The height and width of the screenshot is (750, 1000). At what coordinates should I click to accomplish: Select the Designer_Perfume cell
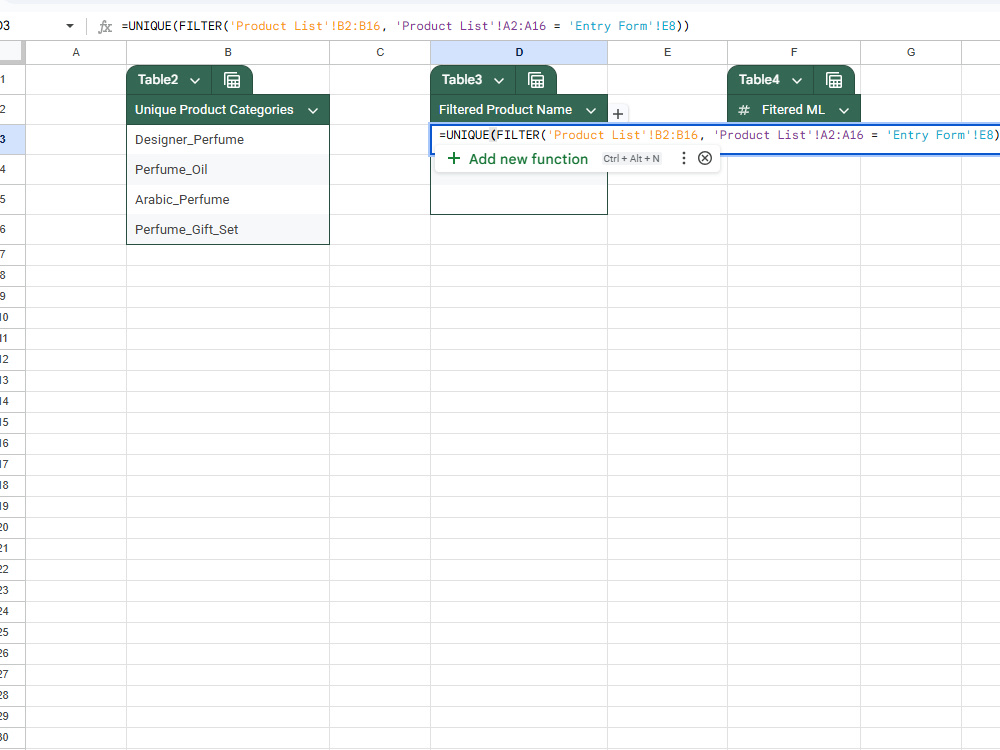pyautogui.click(x=228, y=140)
